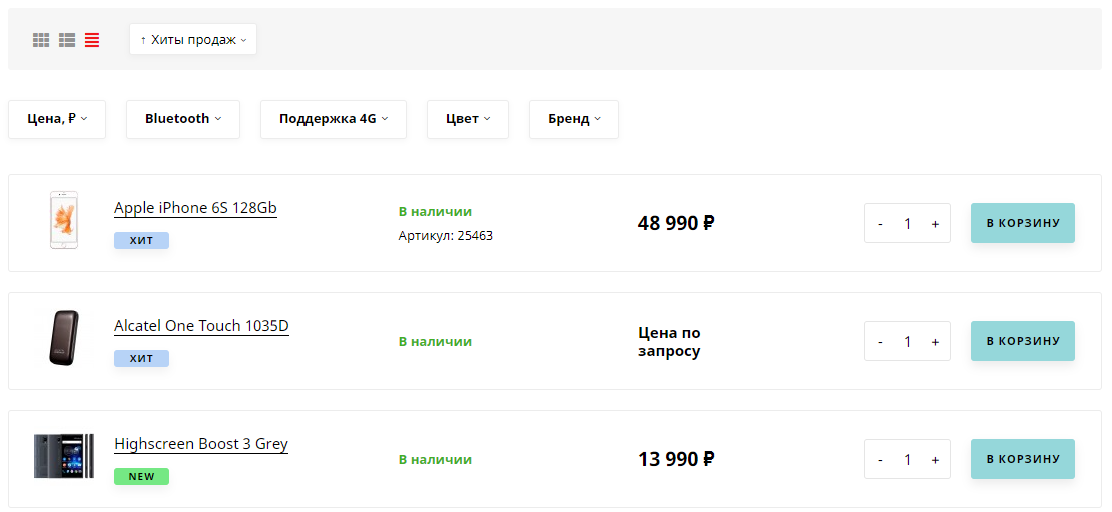Image resolution: width=1112 pixels, height=512 pixels.
Task: Add Highscreen Boost 3 to cart
Action: point(1023,459)
